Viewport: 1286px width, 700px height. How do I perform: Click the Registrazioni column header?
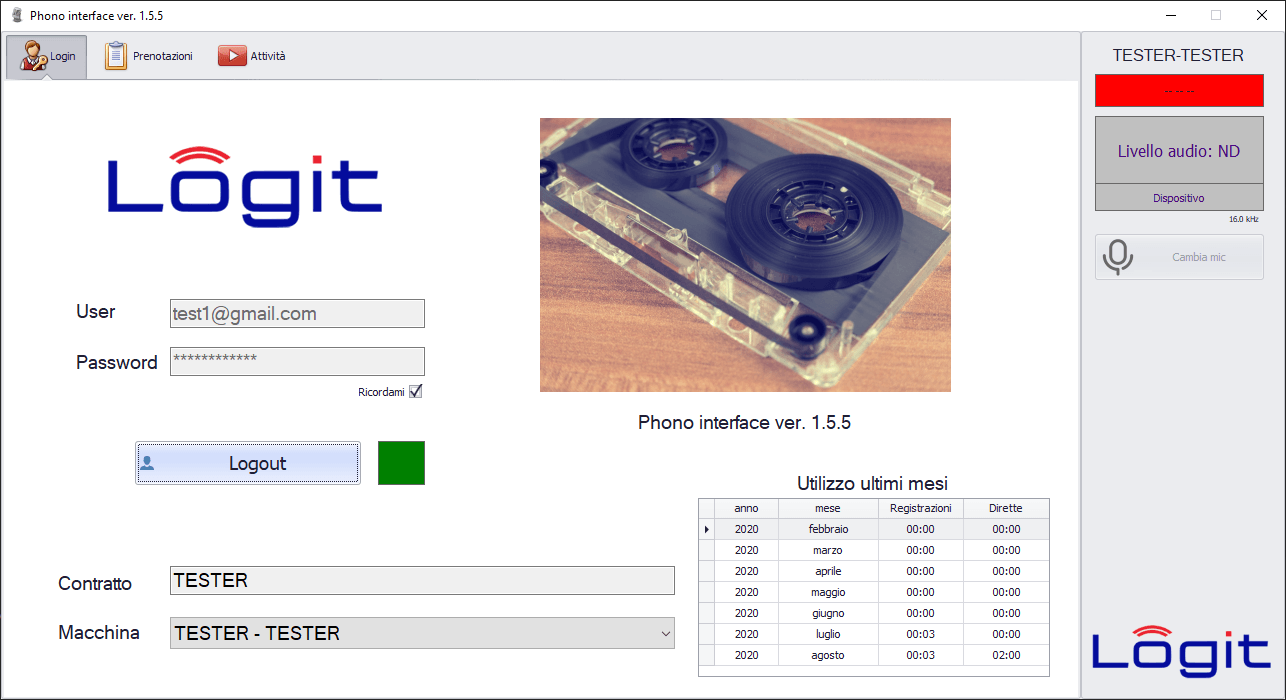921,508
